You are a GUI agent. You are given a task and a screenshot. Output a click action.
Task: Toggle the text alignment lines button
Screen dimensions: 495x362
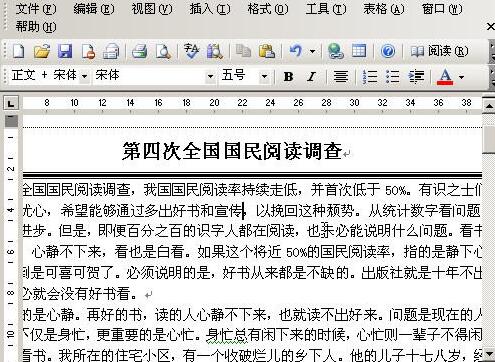341,77
